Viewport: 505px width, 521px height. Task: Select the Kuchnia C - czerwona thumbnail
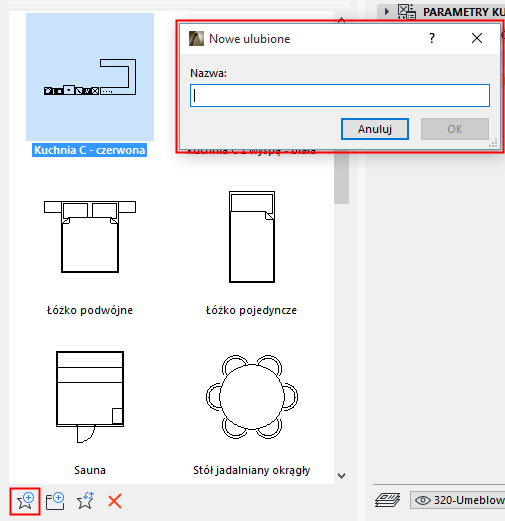(x=90, y=77)
